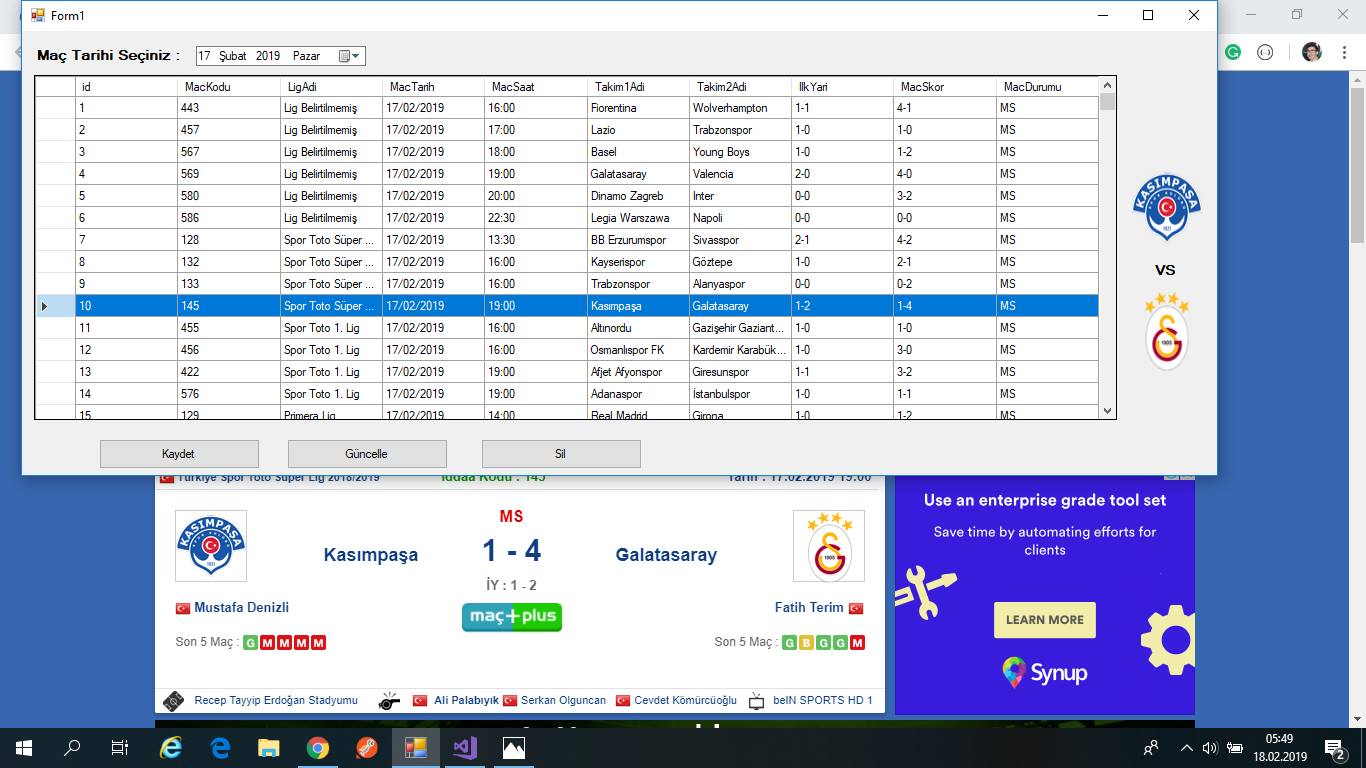This screenshot has width=1366, height=768.
Task: Open volume control in system tray
Action: [x=1209, y=747]
